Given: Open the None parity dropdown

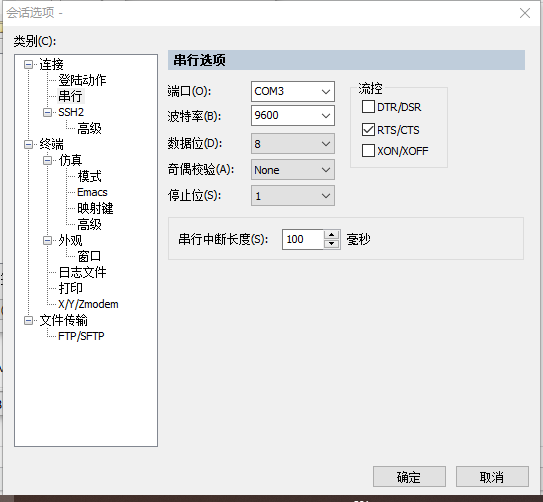Looking at the screenshot, I should [x=293, y=170].
